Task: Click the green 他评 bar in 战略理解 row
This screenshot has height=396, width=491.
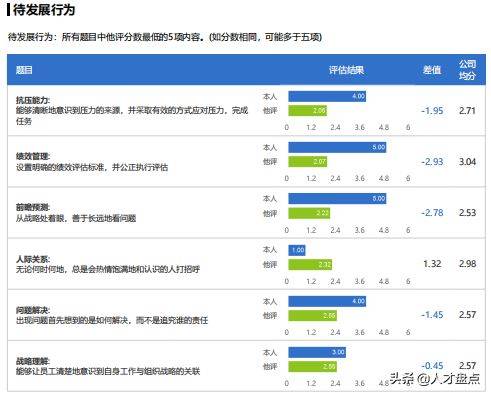Action: 312,367
